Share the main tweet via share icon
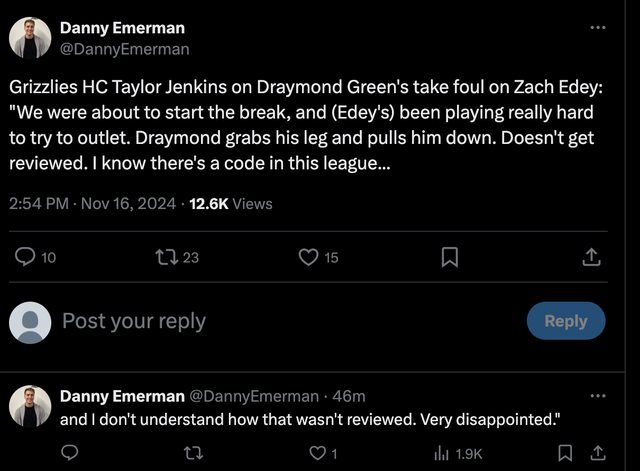The image size is (640, 471). point(592,257)
